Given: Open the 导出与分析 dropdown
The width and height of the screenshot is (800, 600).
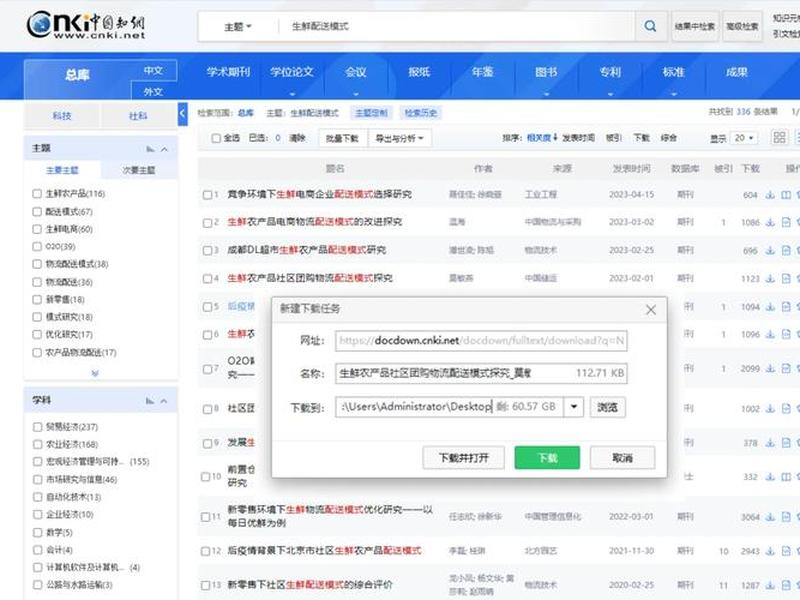Looking at the screenshot, I should tap(399, 138).
